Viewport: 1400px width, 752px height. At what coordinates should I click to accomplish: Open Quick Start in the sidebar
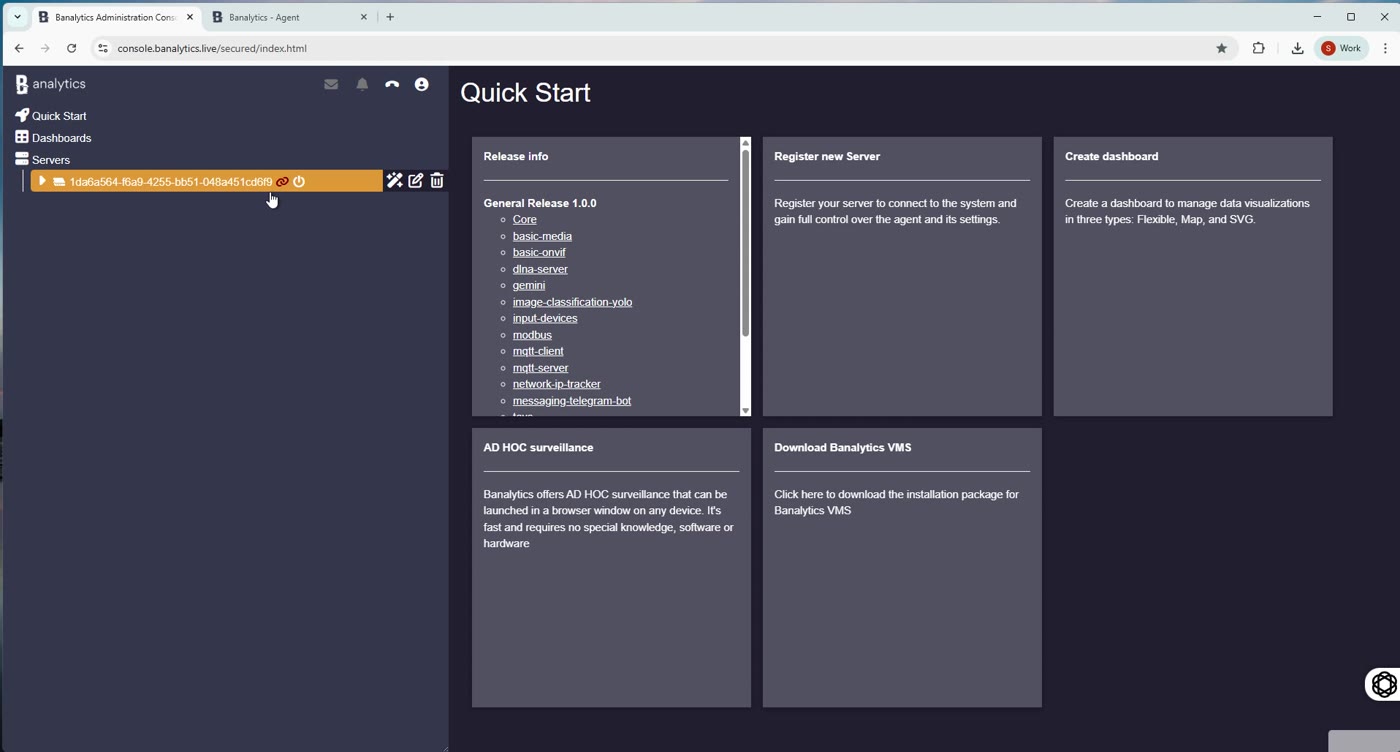click(59, 116)
